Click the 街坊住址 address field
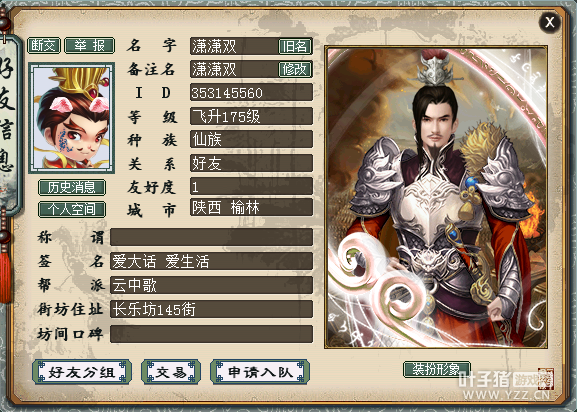 point(212,309)
